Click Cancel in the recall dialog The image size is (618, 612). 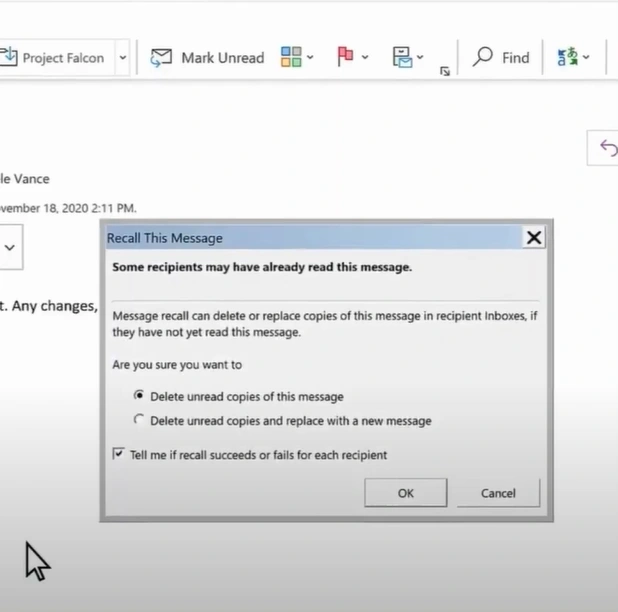tap(498, 493)
